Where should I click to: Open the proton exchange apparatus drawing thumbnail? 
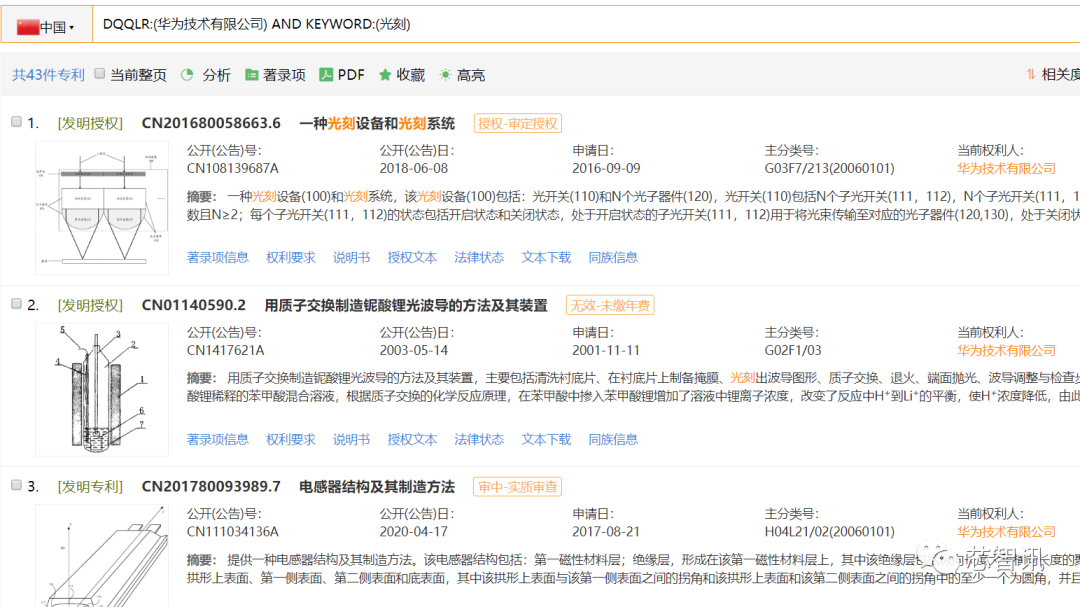click(x=102, y=390)
